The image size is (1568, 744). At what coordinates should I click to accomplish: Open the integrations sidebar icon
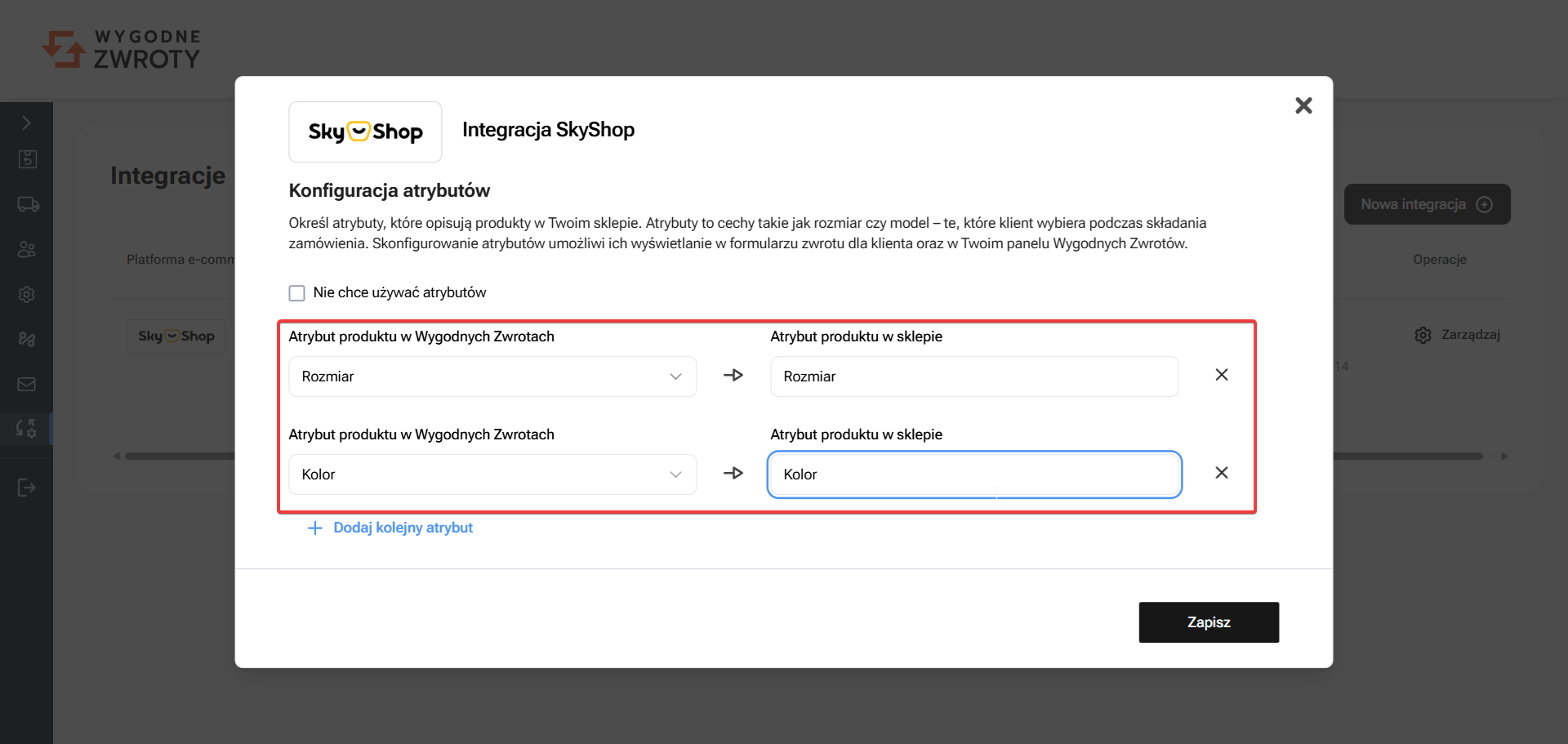click(x=27, y=428)
